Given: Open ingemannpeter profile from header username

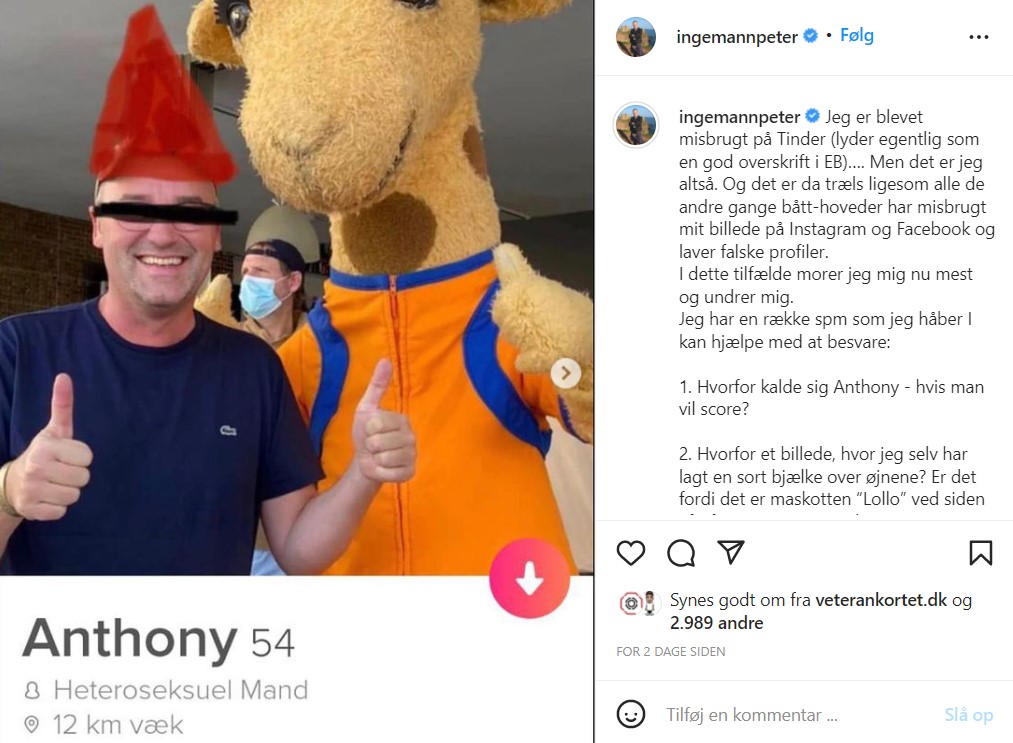Looking at the screenshot, I should [x=737, y=37].
